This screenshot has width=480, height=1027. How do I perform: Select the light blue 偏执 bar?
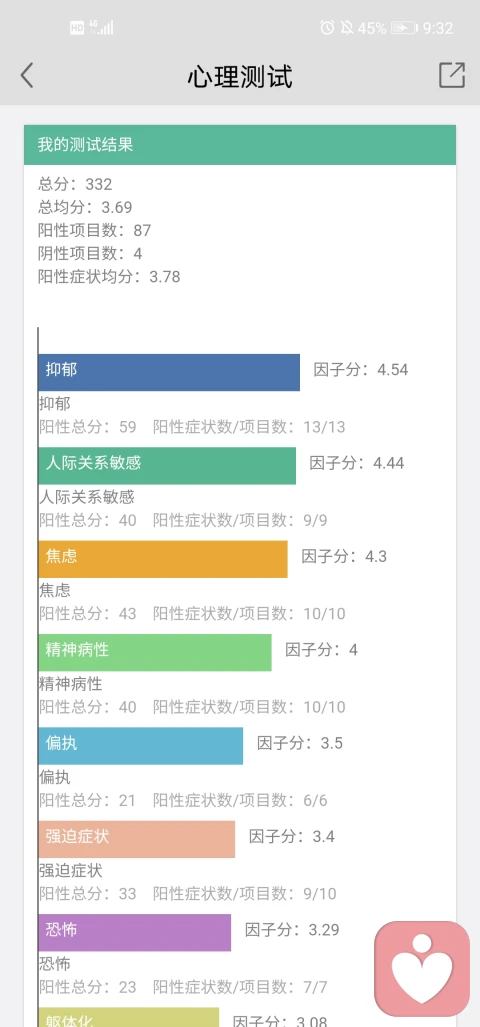pyautogui.click(x=141, y=745)
